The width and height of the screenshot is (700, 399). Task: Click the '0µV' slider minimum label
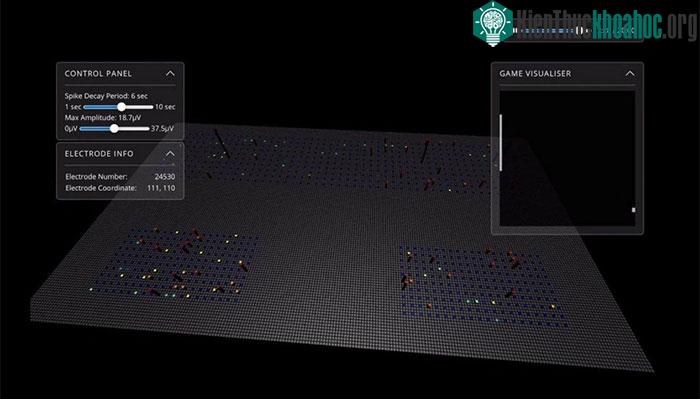[71, 129]
